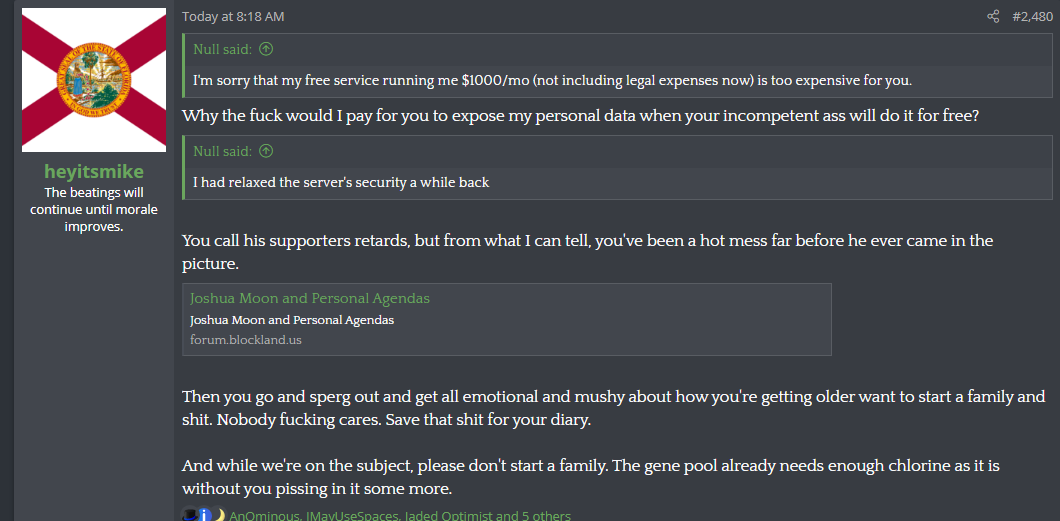Expand the quote "I had relaxed the server's security"

341,182
